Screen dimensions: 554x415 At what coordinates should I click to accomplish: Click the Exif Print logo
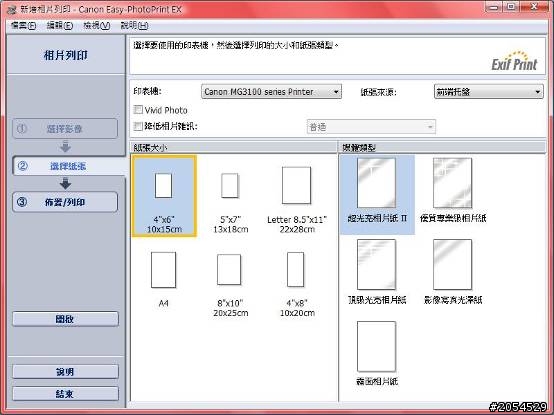514,61
